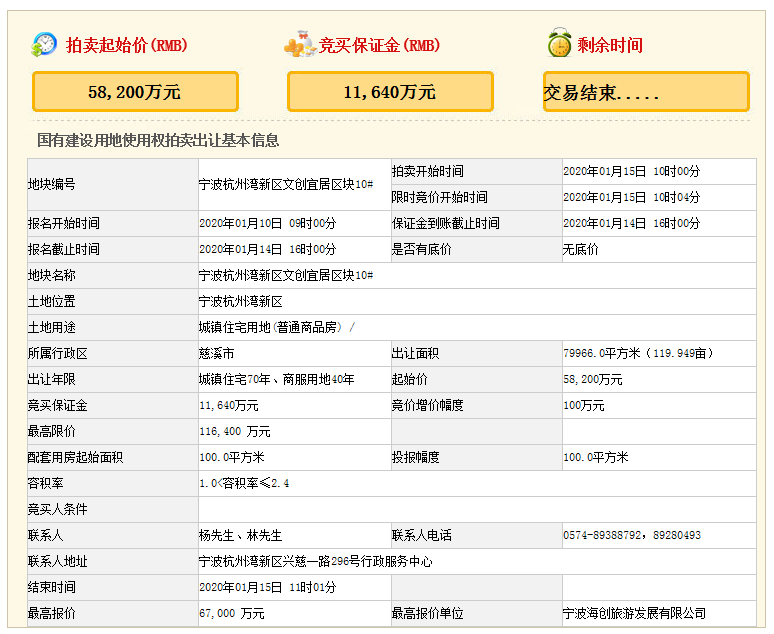
Task: Click the 出让面积 value 79966.0平方米
Action: tap(639, 353)
